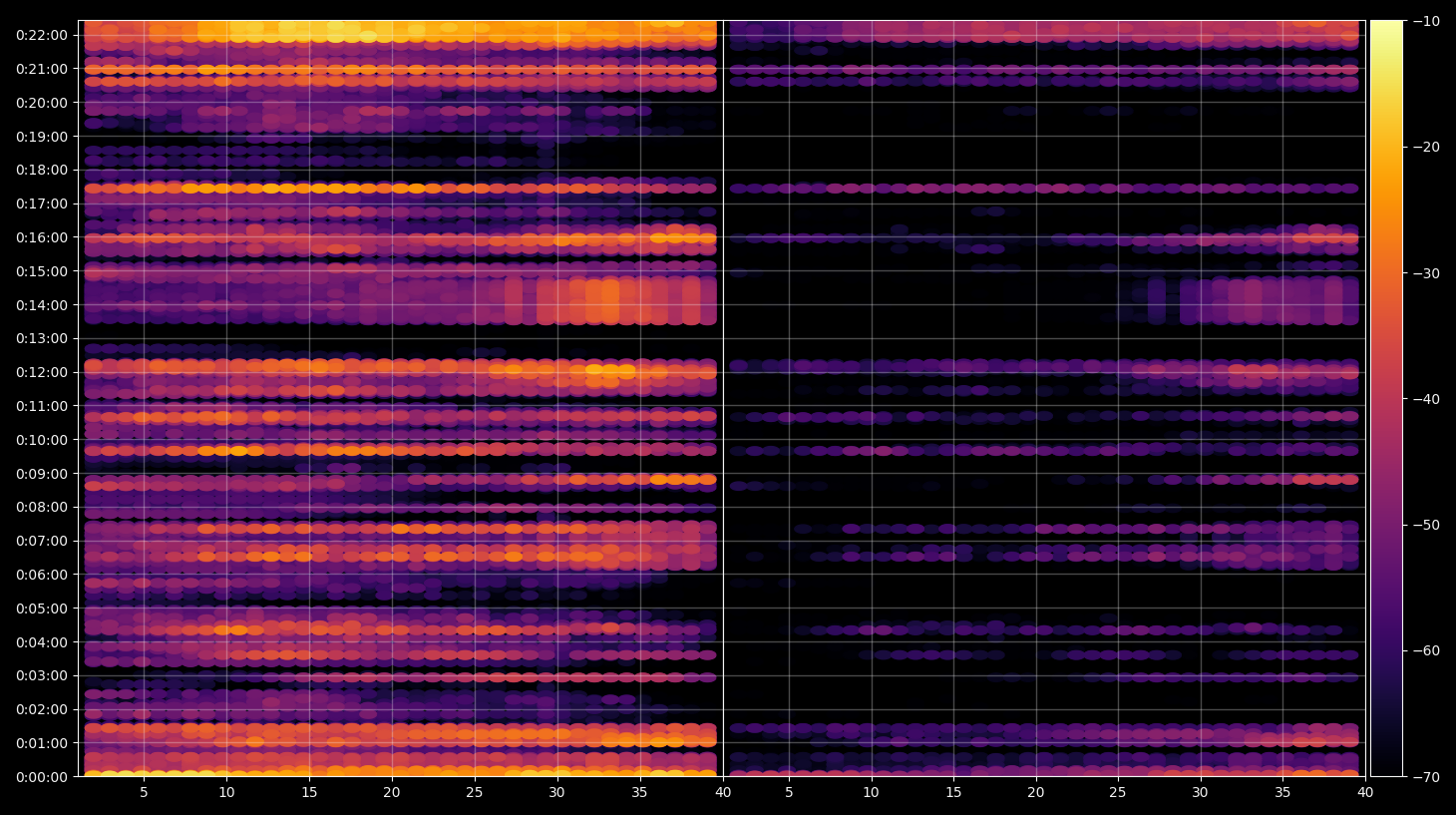Click the 0:00:00 time axis label
Viewport: 1456px width, 815px height.
42,777
